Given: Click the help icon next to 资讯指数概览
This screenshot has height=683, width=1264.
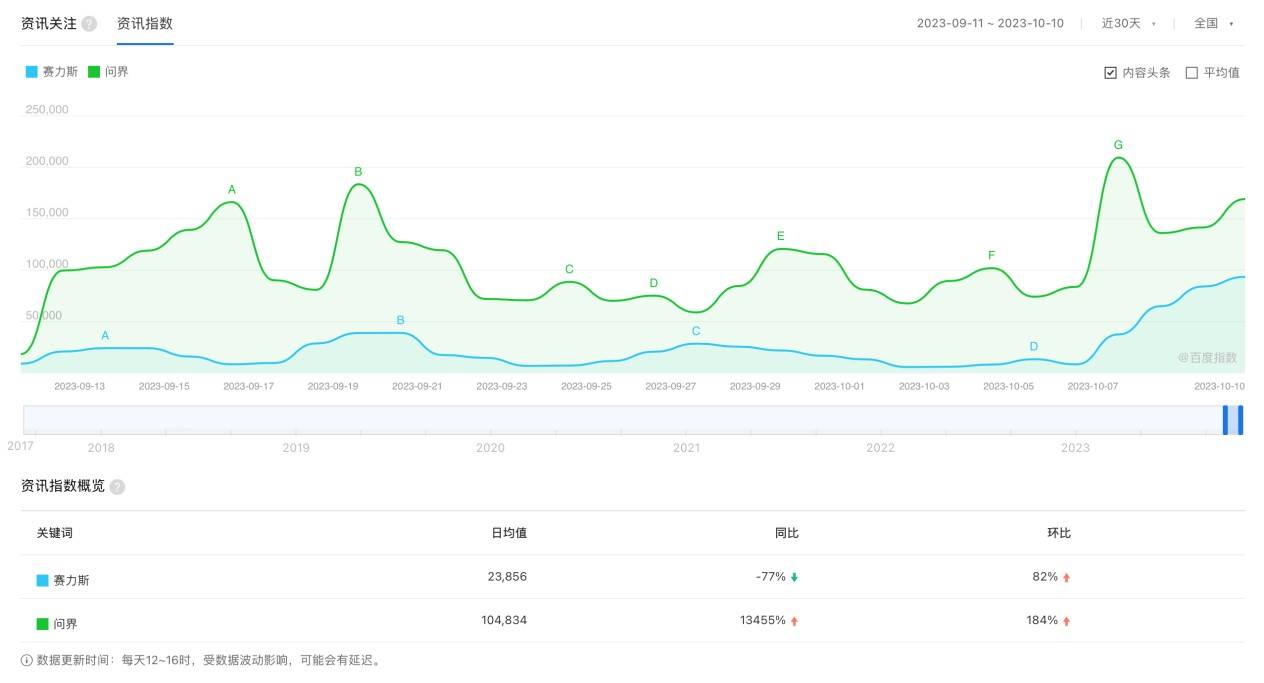Looking at the screenshot, I should 118,488.
